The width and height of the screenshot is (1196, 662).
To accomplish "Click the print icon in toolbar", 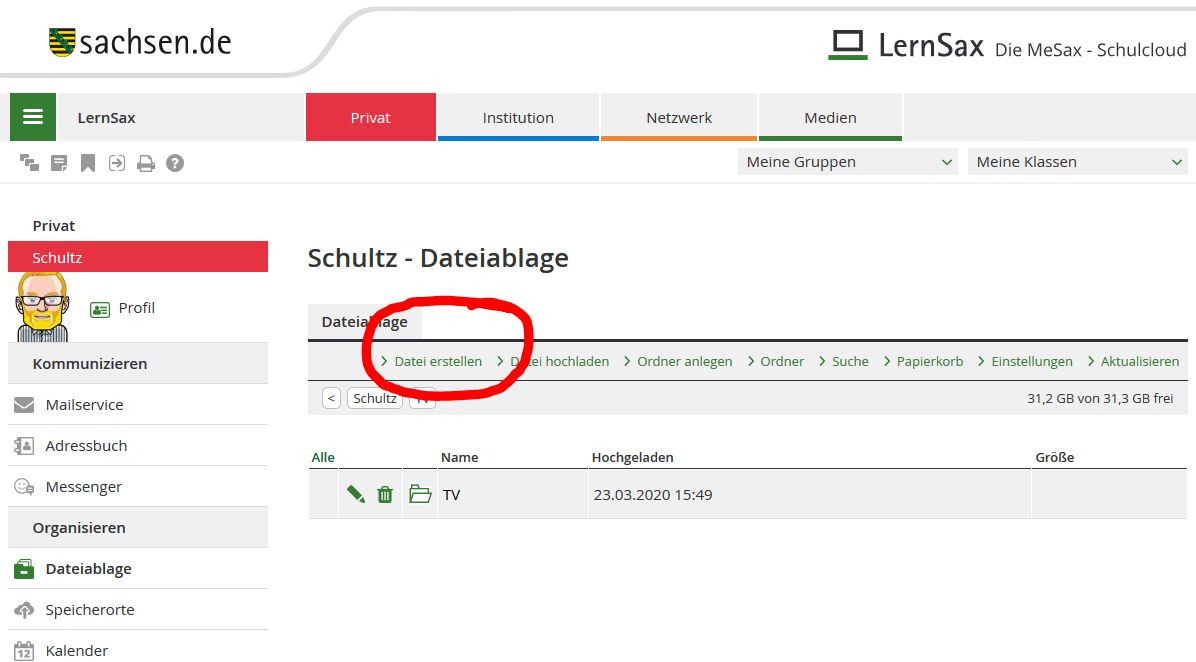I will [x=146, y=163].
